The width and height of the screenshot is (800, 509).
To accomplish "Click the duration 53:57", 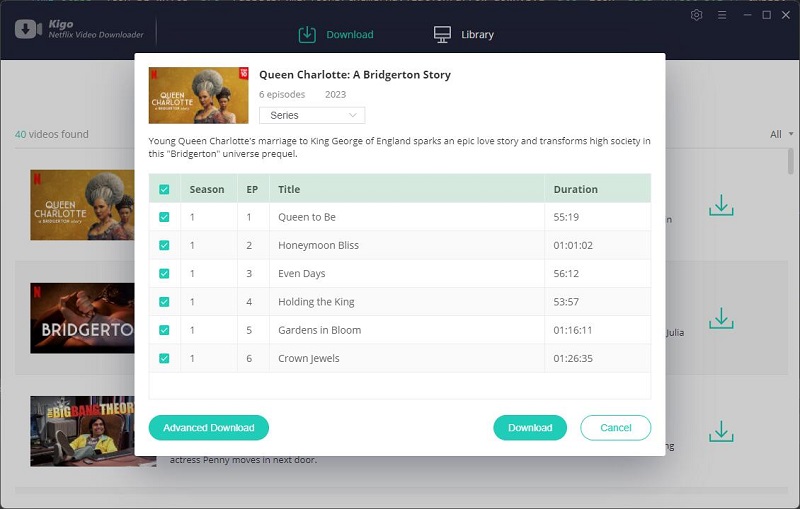I will pyautogui.click(x=566, y=302).
